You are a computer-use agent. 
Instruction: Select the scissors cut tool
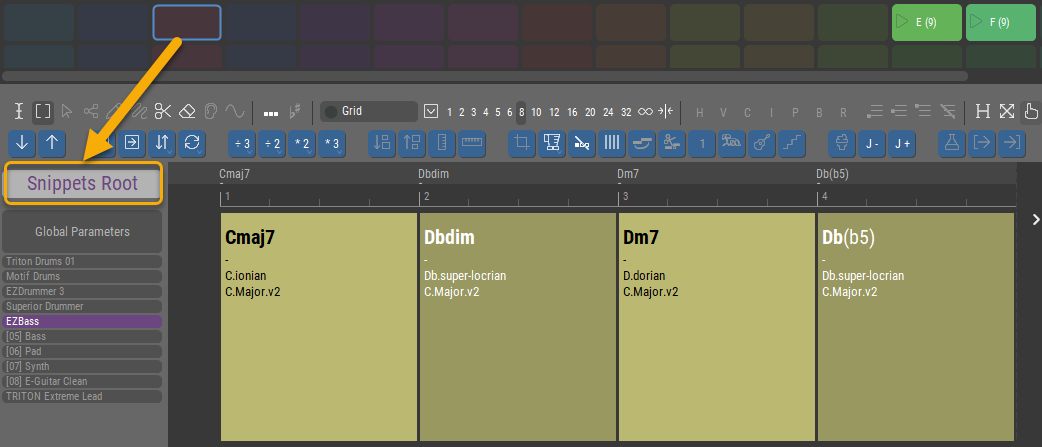tap(164, 111)
